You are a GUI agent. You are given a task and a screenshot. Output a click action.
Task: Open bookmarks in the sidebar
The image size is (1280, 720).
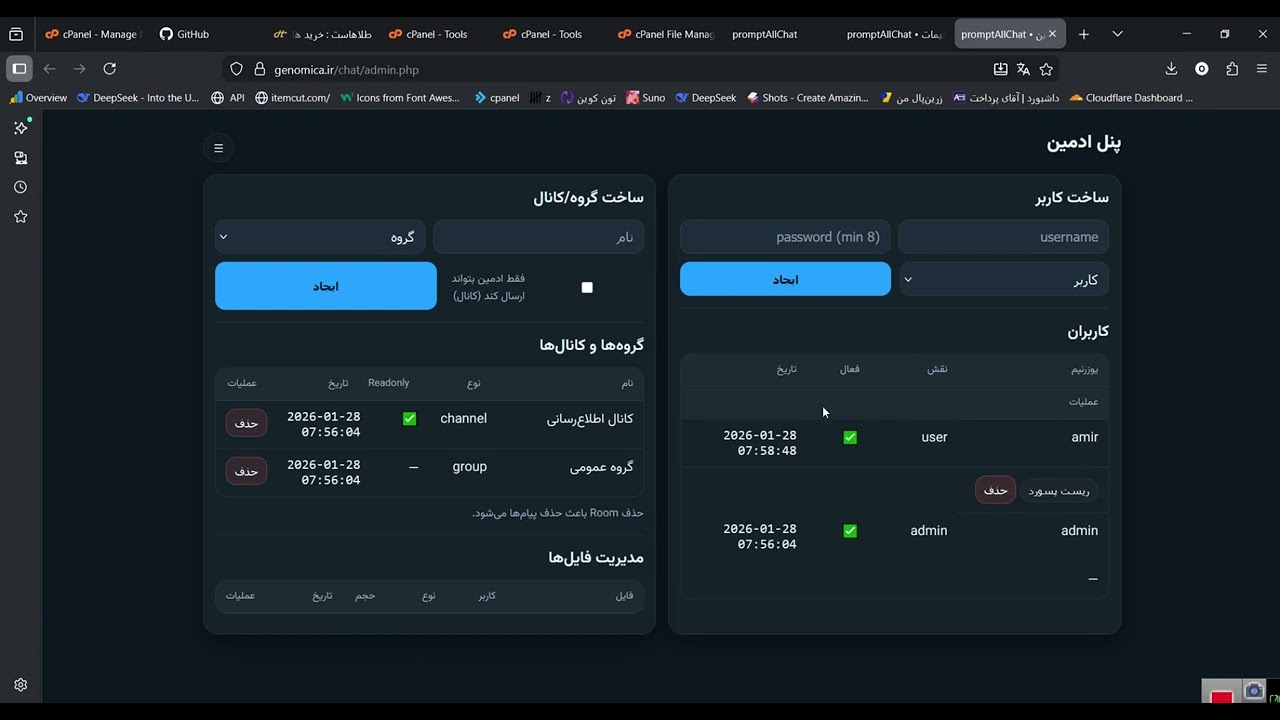tap(20, 216)
